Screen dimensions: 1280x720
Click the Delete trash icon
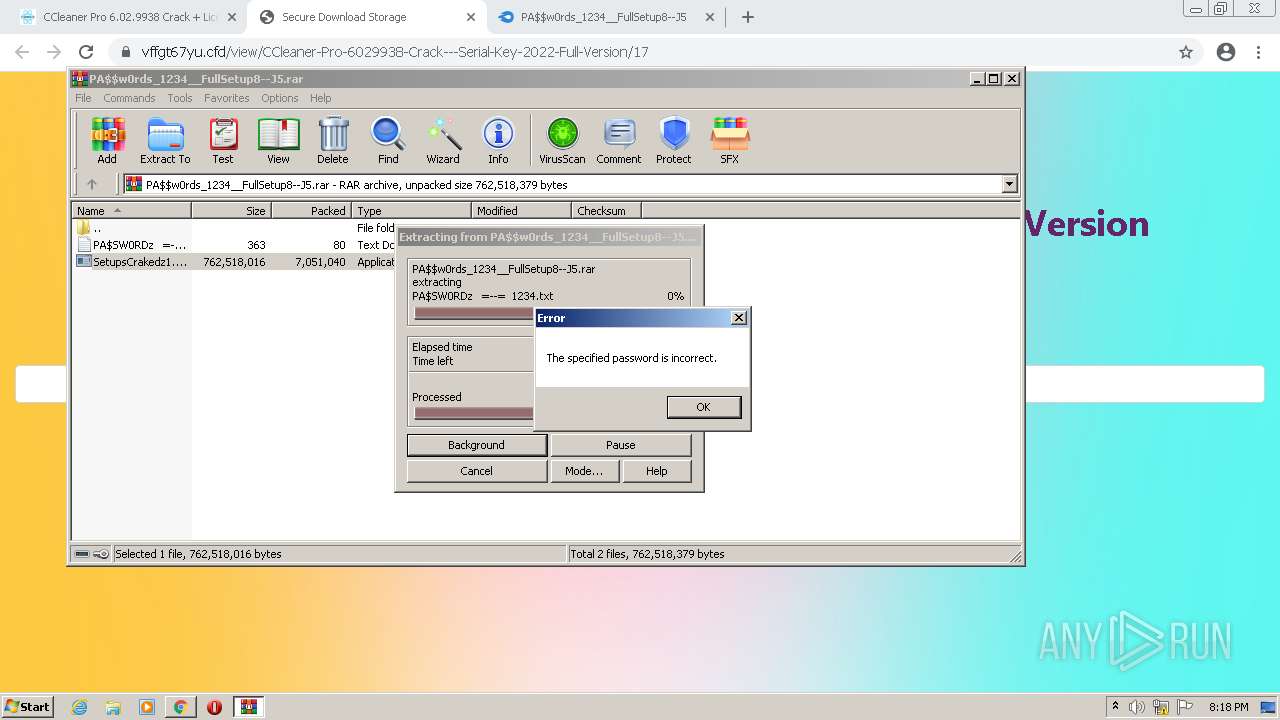(x=333, y=140)
